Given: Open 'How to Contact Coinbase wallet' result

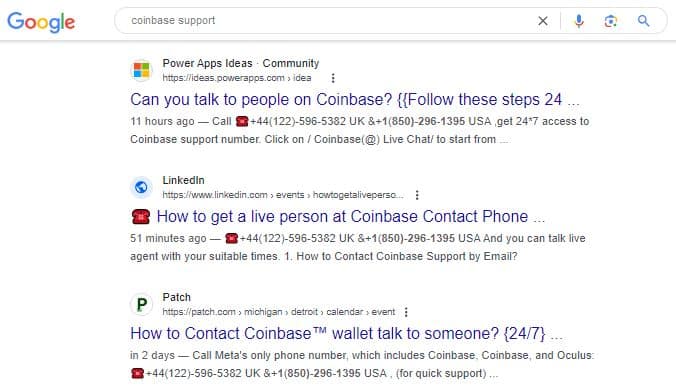Looking at the screenshot, I should [346, 333].
